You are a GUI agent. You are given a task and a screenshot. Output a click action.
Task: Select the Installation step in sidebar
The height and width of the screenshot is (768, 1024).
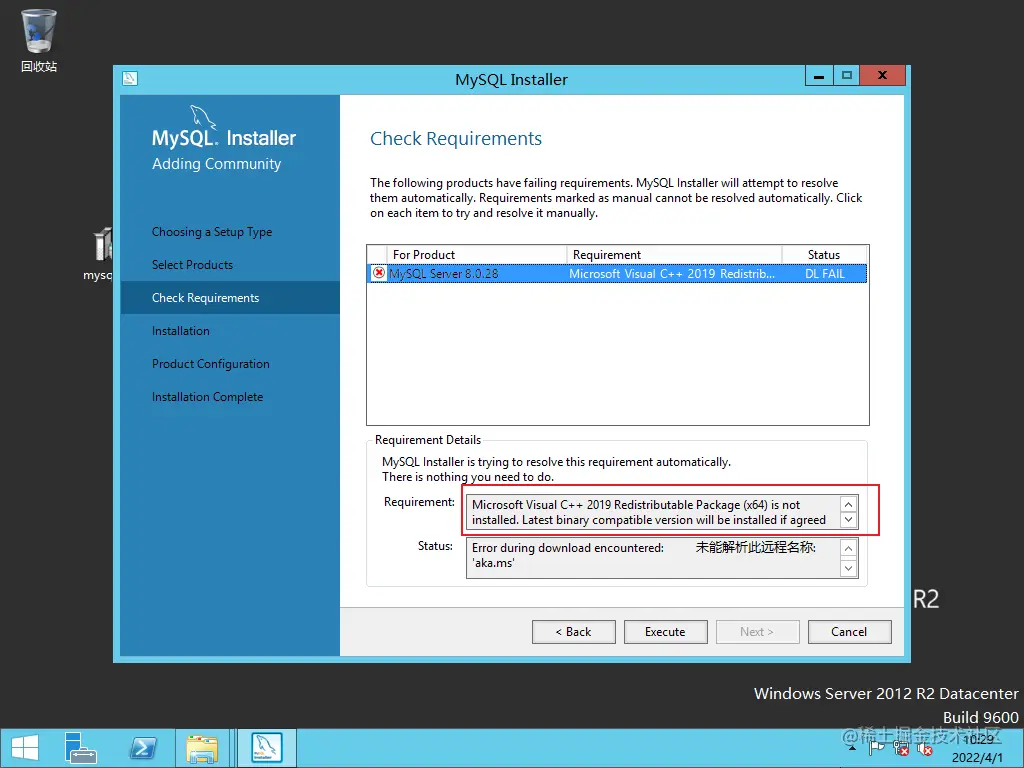tap(180, 330)
